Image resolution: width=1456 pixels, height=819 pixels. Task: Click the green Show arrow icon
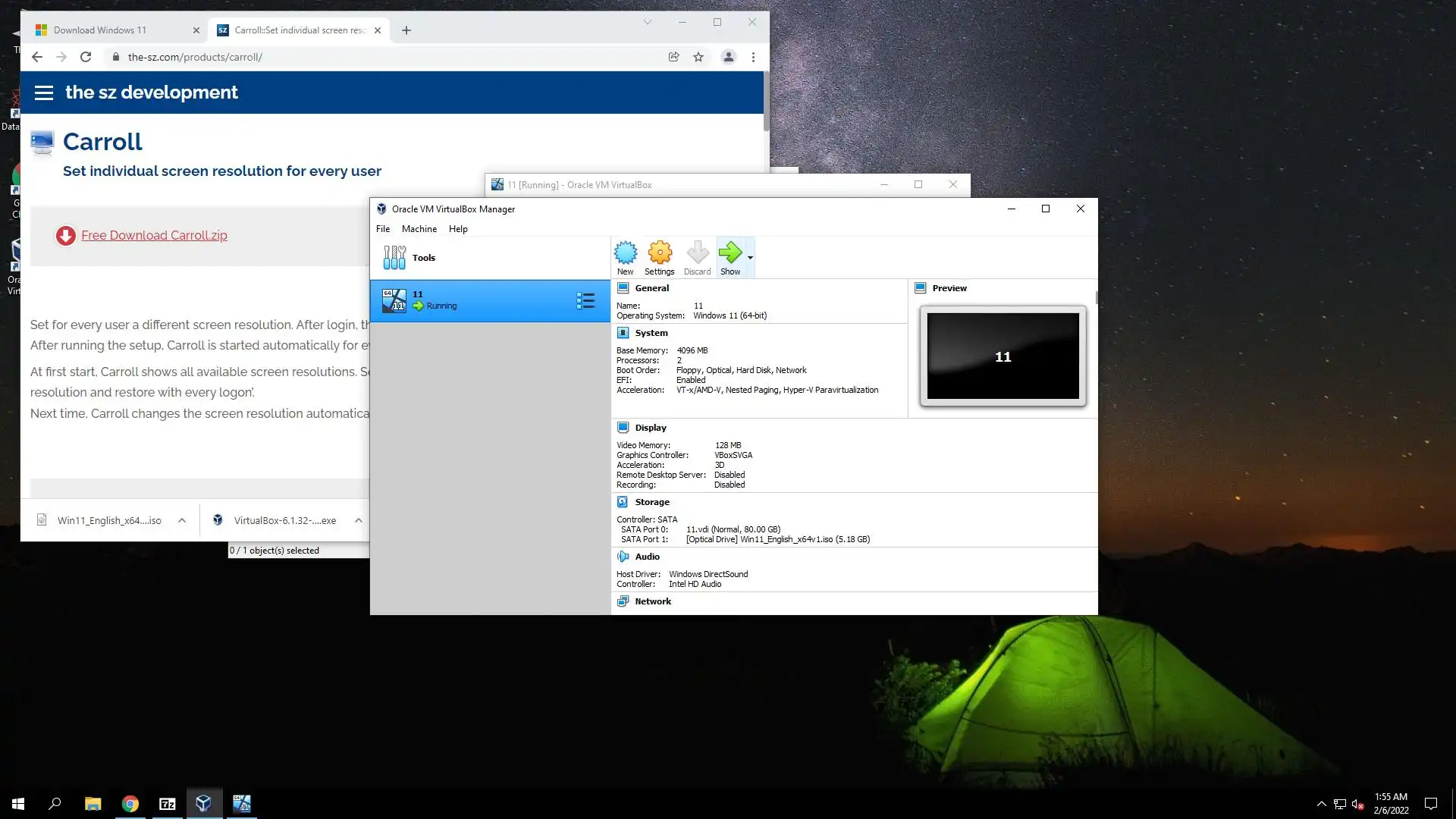pos(730,252)
